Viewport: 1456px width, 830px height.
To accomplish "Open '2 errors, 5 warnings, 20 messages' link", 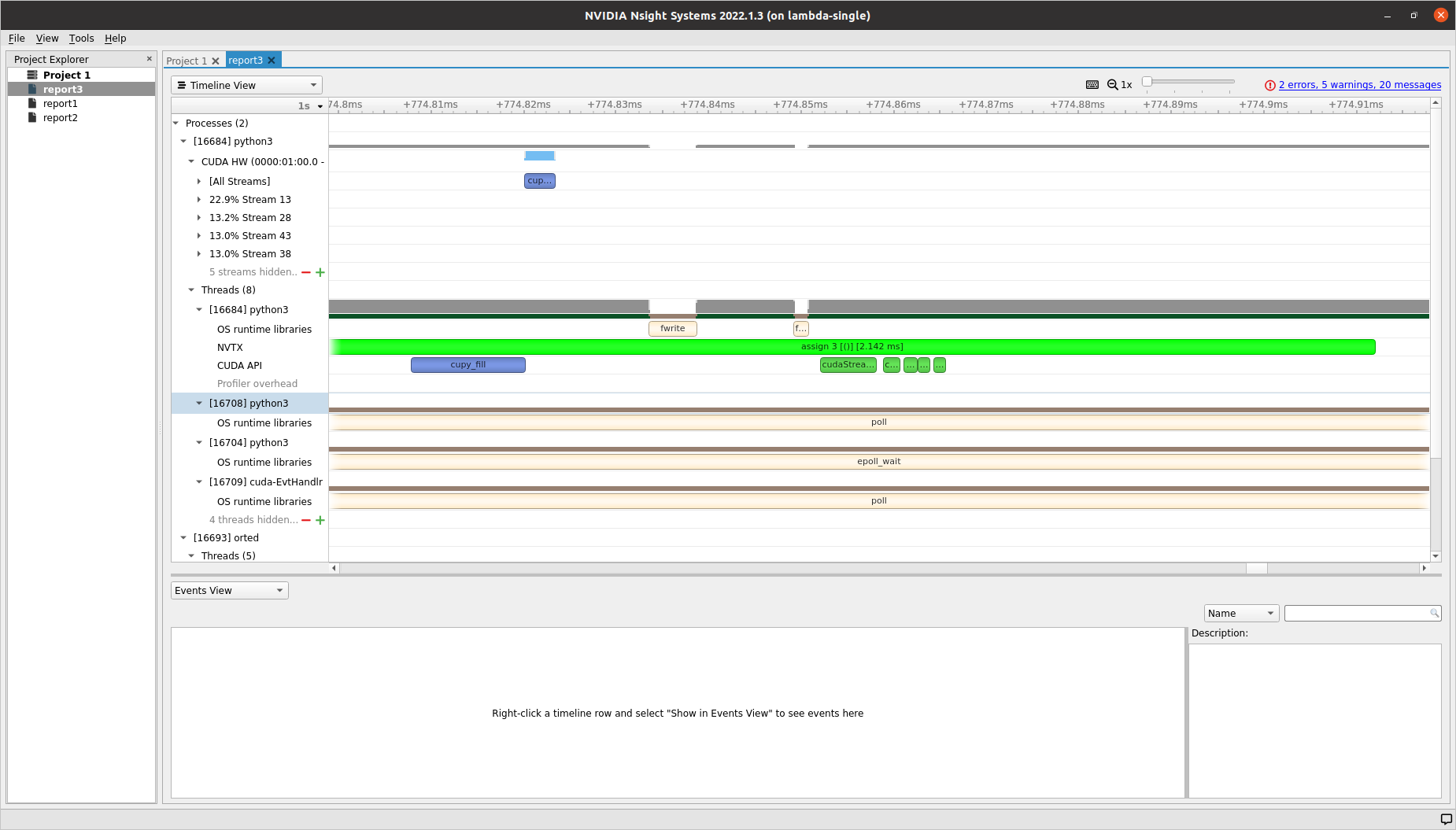I will 1359,84.
